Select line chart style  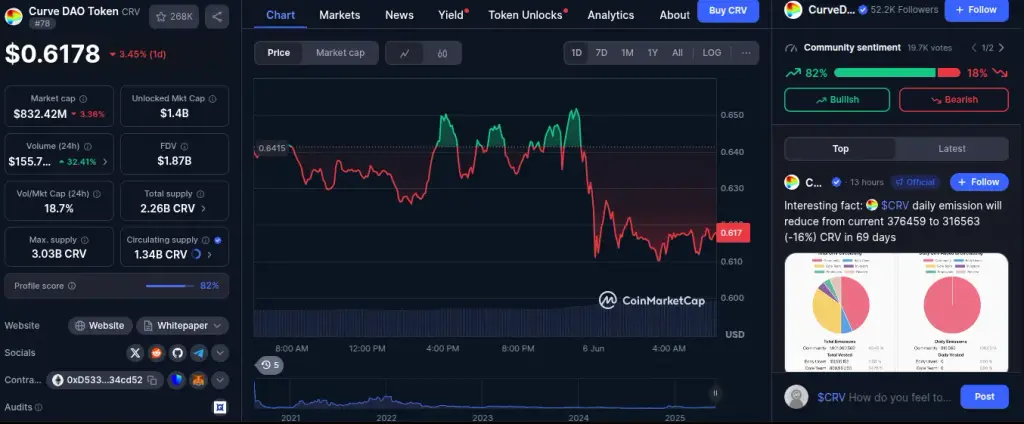point(405,53)
